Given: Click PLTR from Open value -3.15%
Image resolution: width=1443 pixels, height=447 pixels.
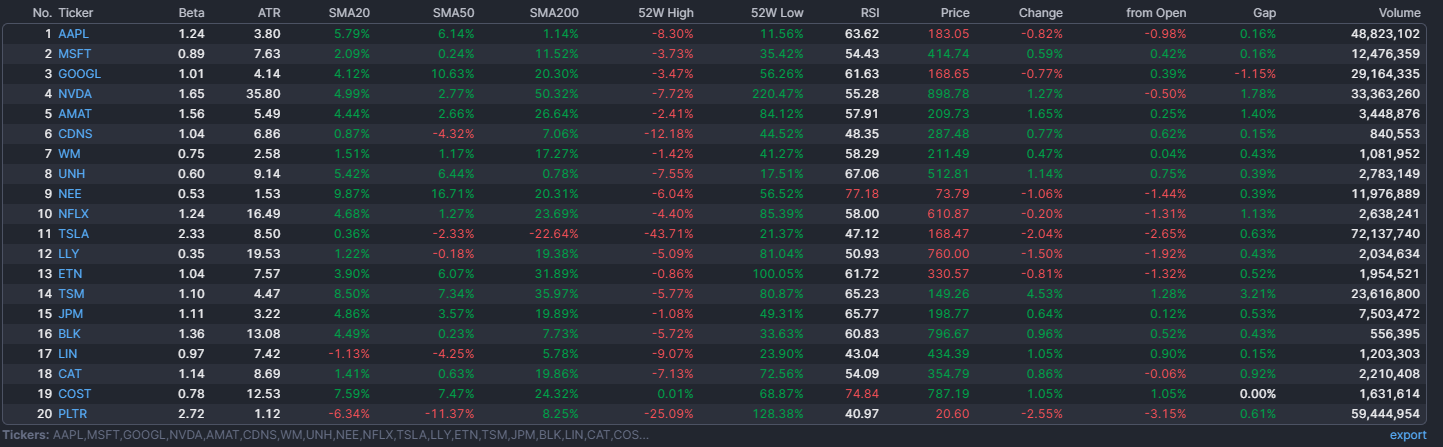Looking at the screenshot, I should pos(1167,414).
